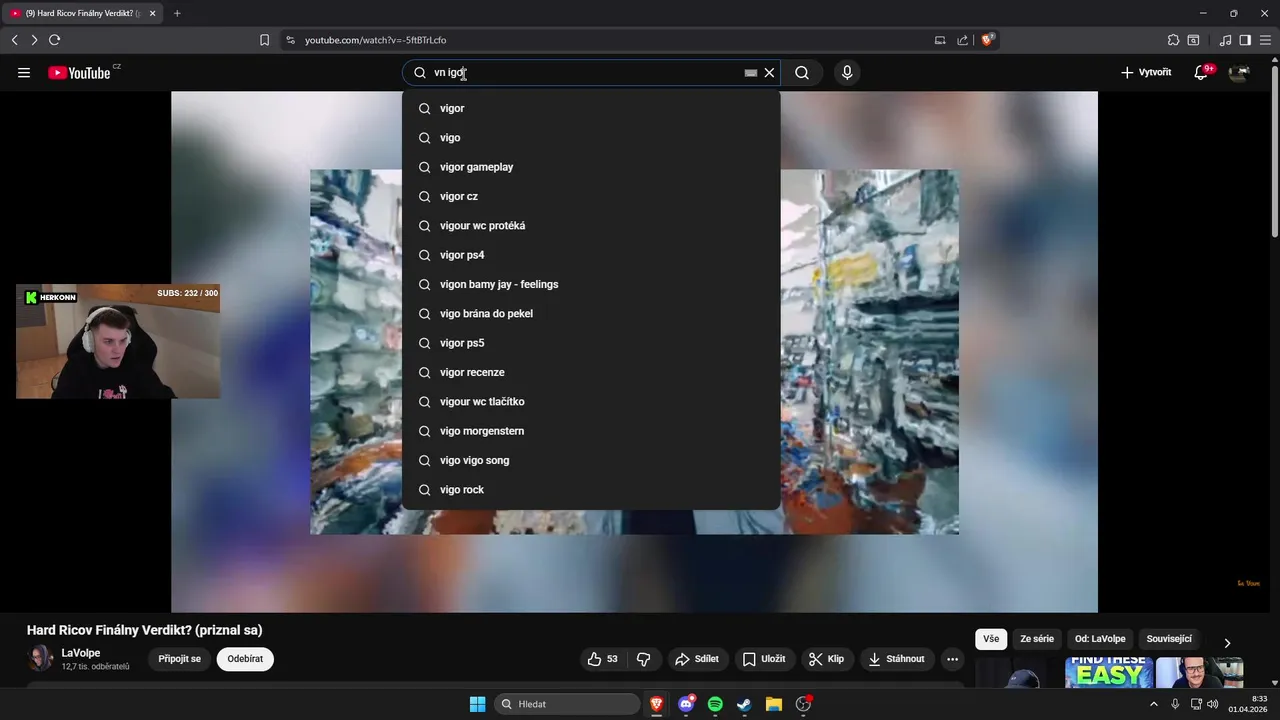Select "vigor ps5" suggestion
1280x720 pixels.
pyautogui.click(x=591, y=343)
